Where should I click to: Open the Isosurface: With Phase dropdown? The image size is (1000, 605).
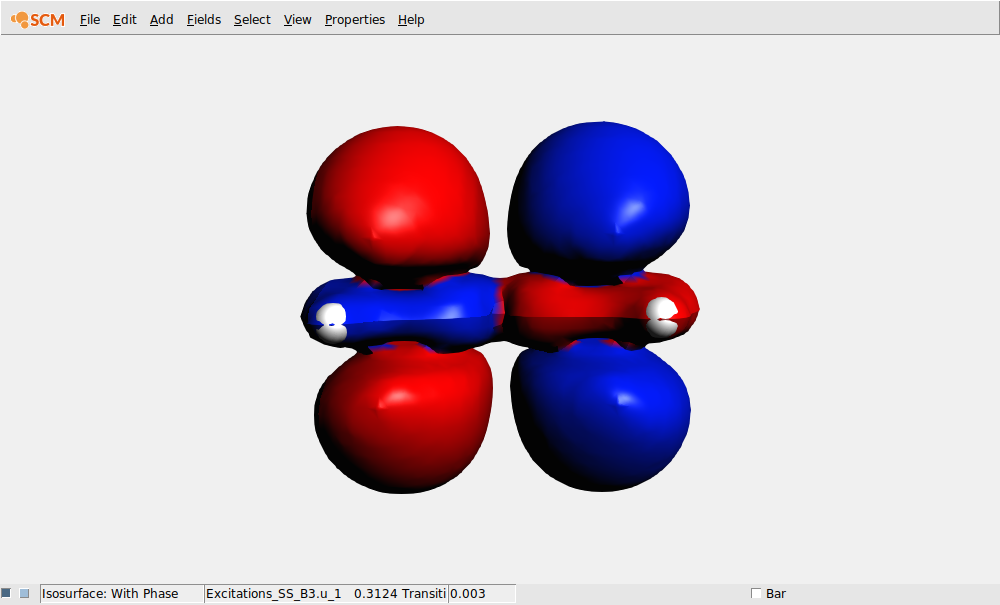pos(120,592)
